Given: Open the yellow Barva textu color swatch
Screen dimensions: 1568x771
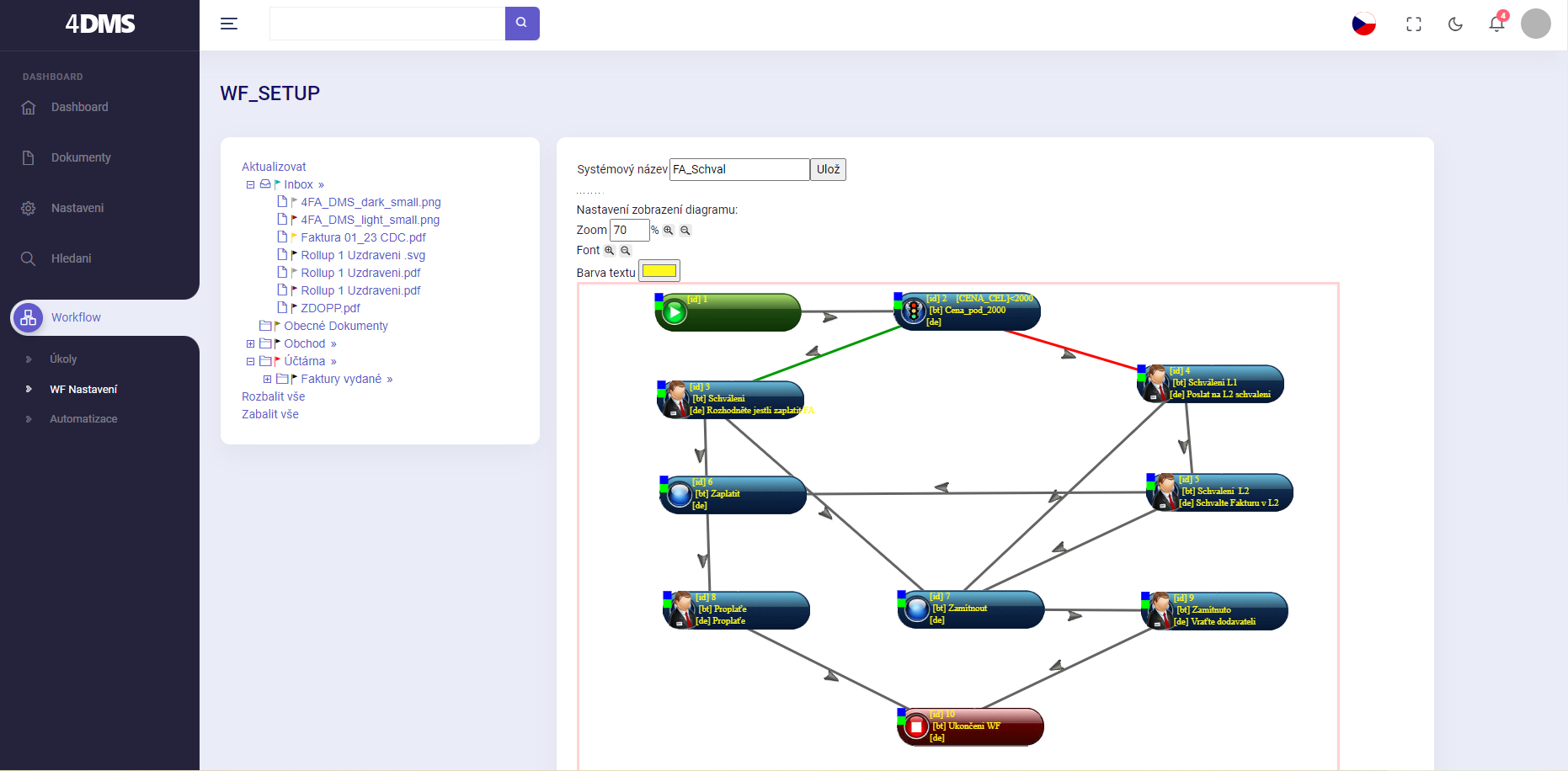Looking at the screenshot, I should [x=659, y=271].
